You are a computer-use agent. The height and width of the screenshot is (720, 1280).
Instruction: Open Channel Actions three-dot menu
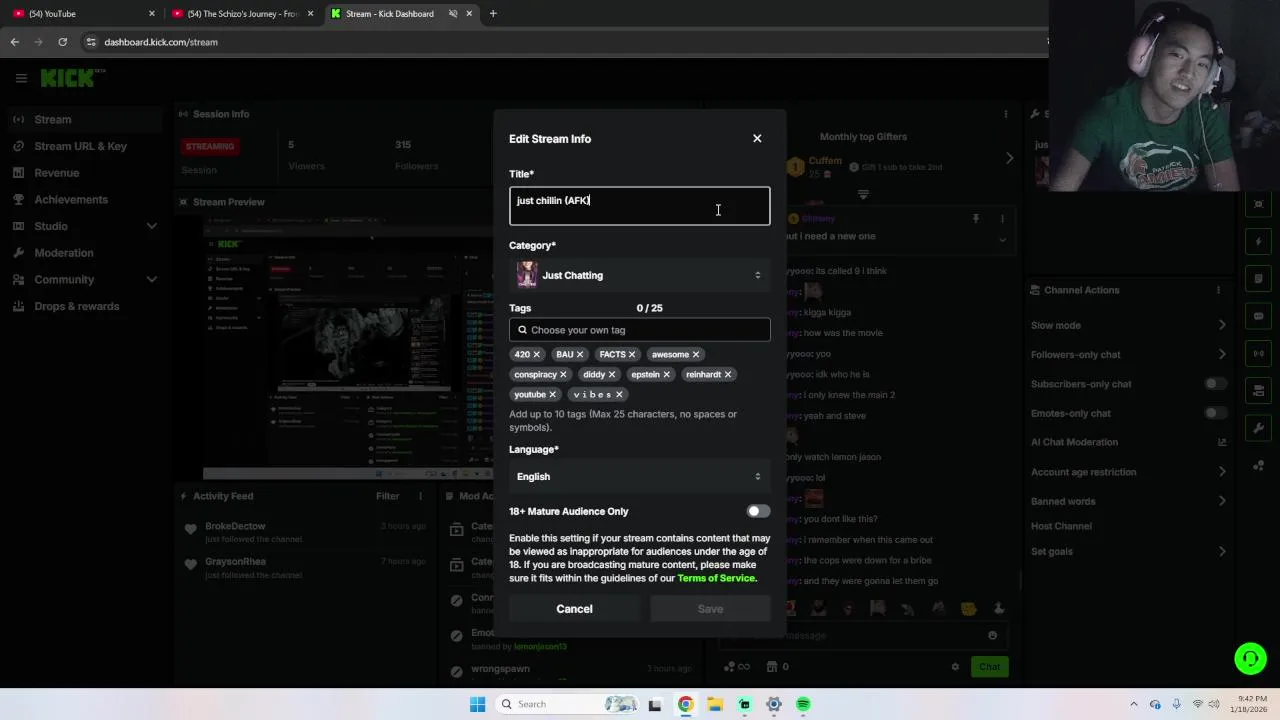[1218, 290]
